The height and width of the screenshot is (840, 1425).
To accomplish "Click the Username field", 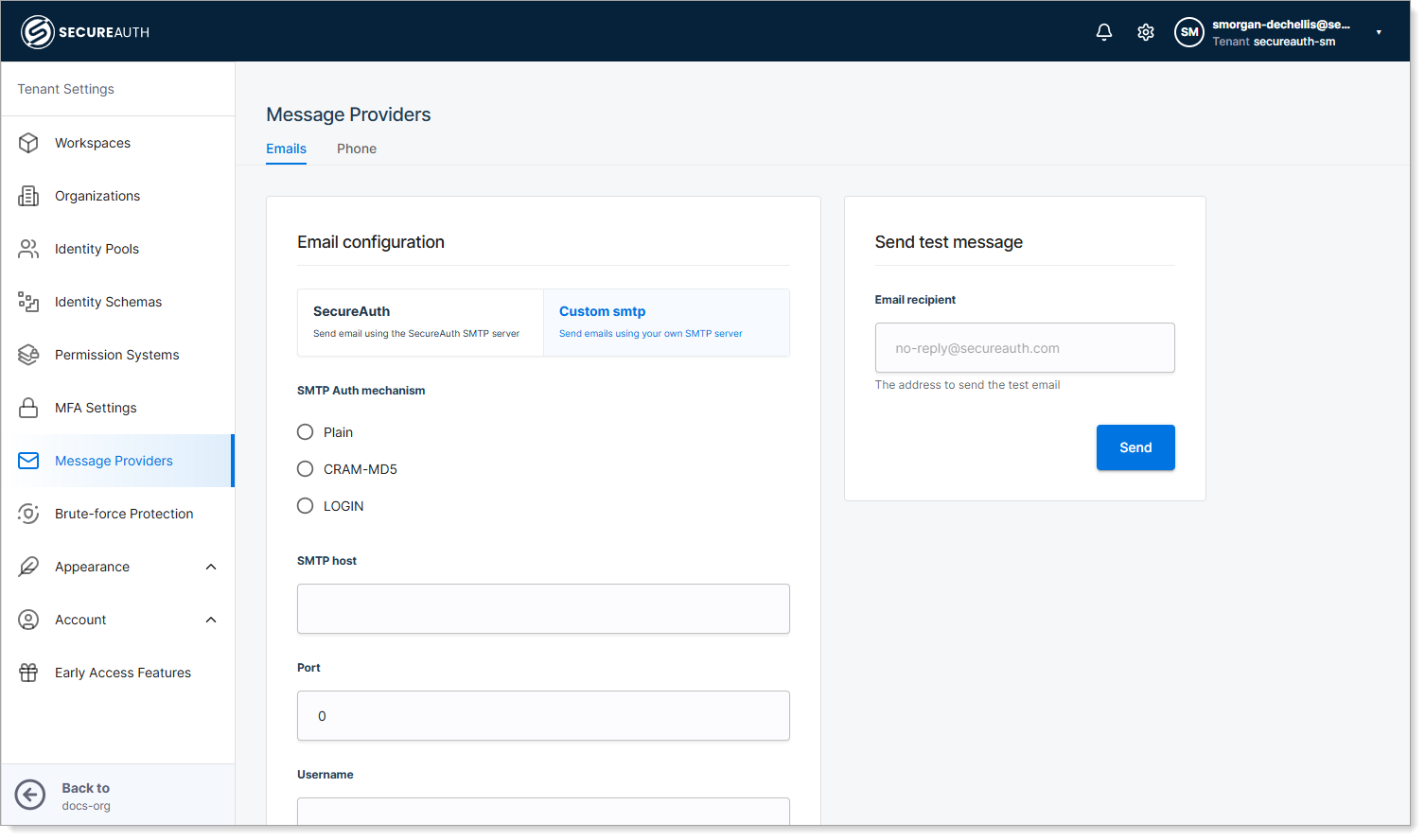I will click(543, 812).
